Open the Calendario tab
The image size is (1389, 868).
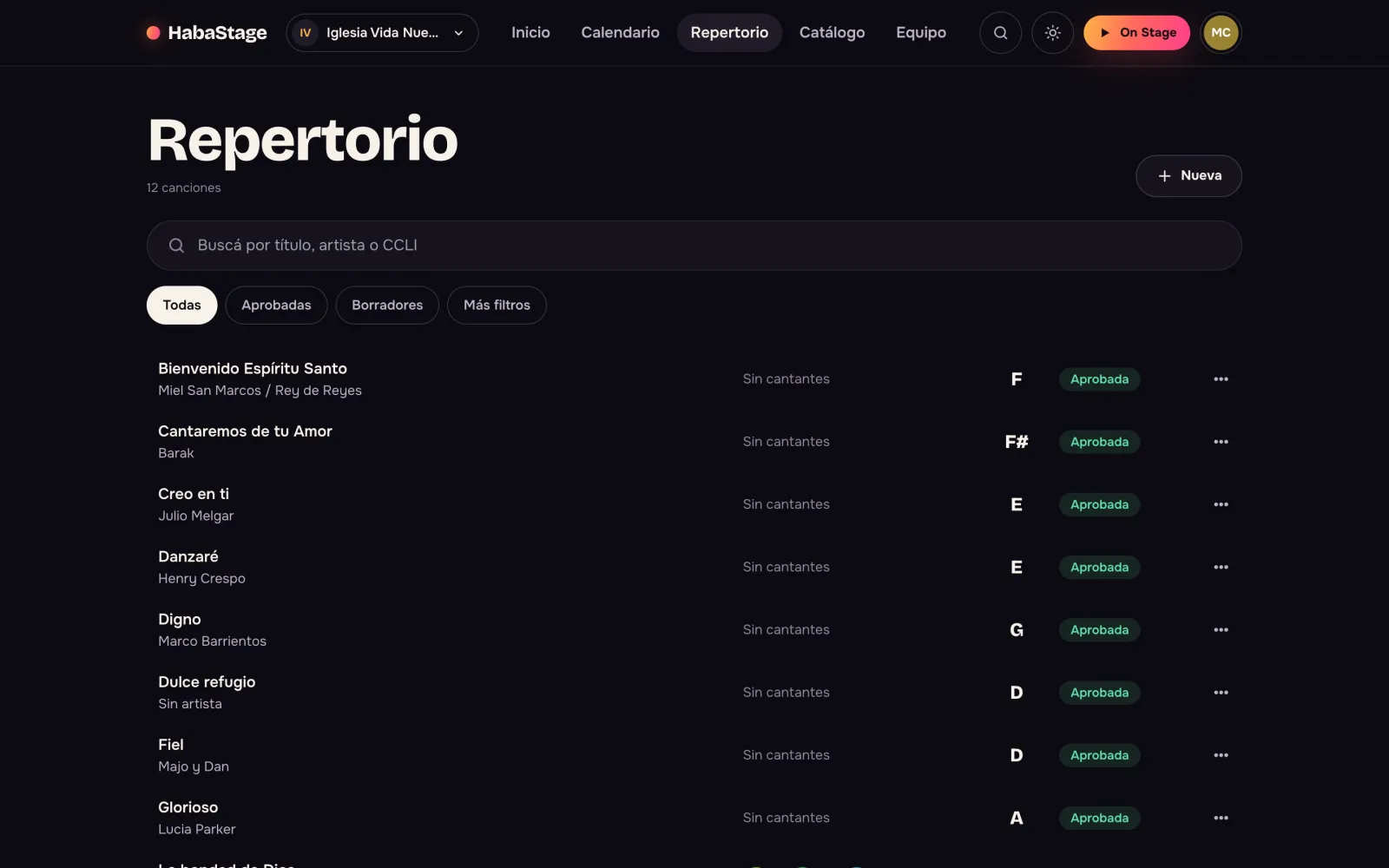[620, 33]
